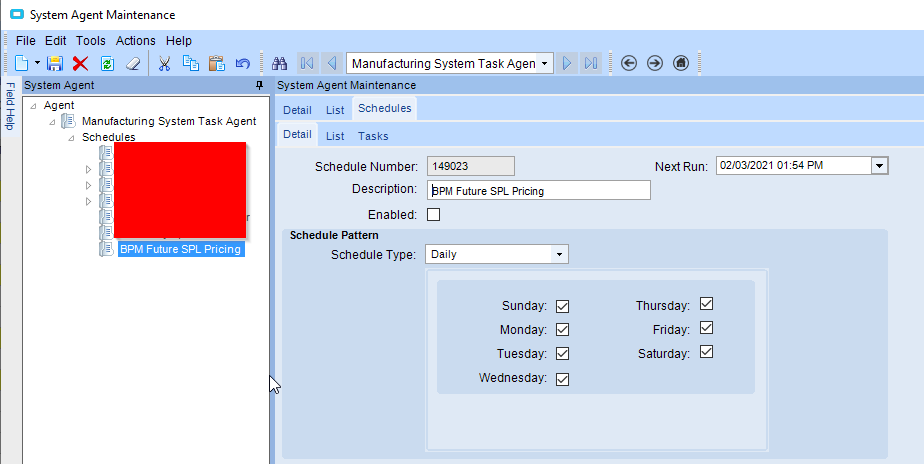The height and width of the screenshot is (464, 924).
Task: Click the BPM Future SPL Pricing schedule icon
Action: [x=107, y=249]
